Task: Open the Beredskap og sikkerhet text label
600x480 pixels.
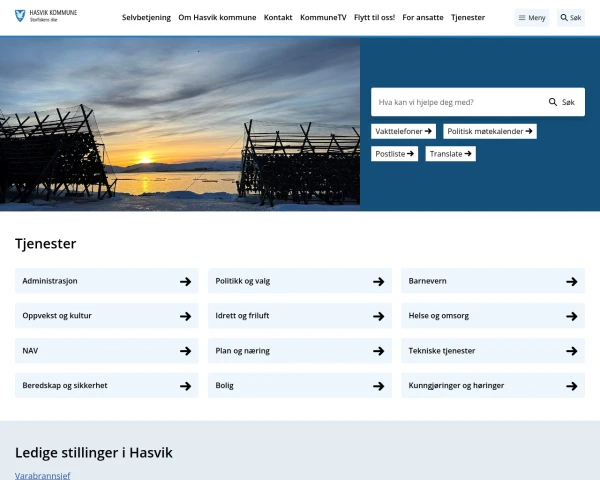Action: (x=65, y=385)
